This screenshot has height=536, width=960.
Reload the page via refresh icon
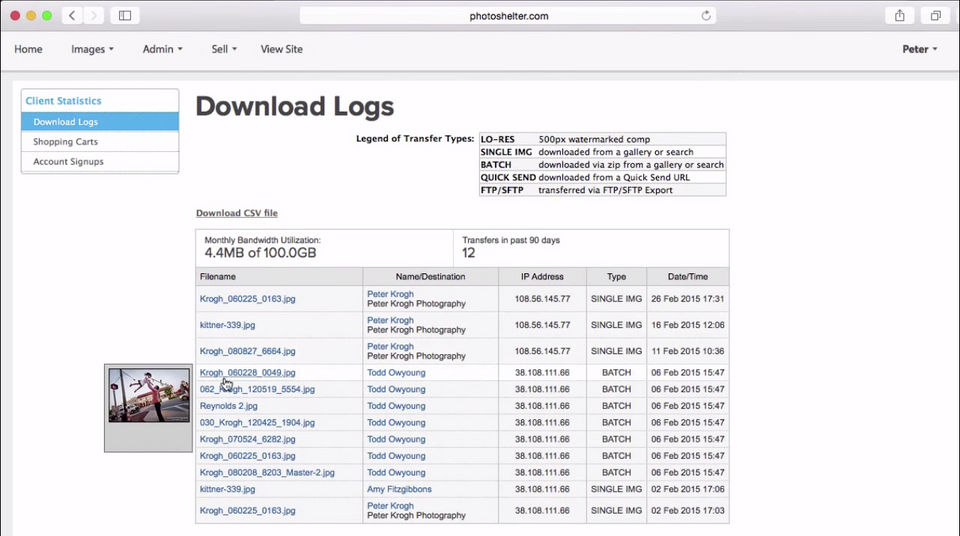pos(706,16)
